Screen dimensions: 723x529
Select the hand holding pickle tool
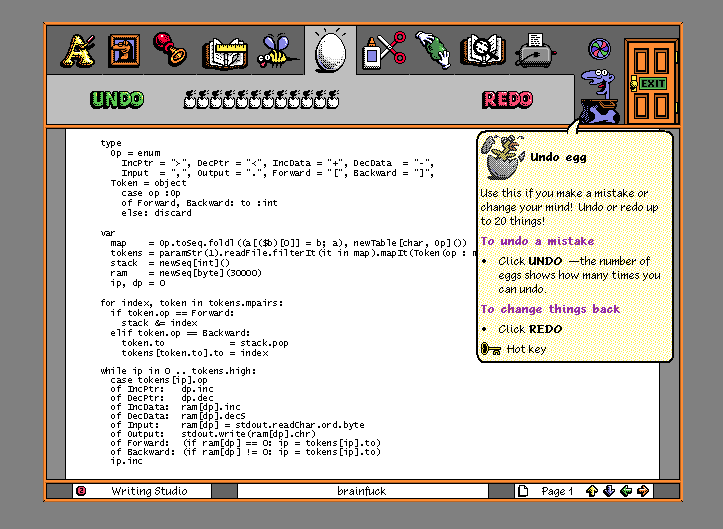pos(433,50)
